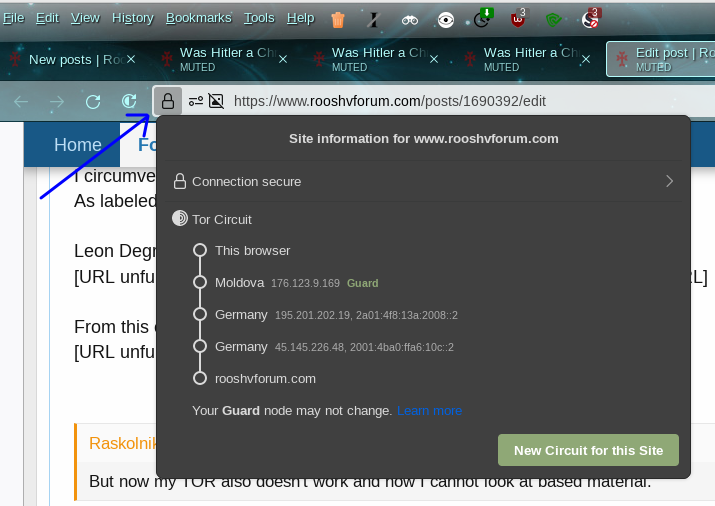
Task: Open the Edit menu
Action: click(47, 18)
